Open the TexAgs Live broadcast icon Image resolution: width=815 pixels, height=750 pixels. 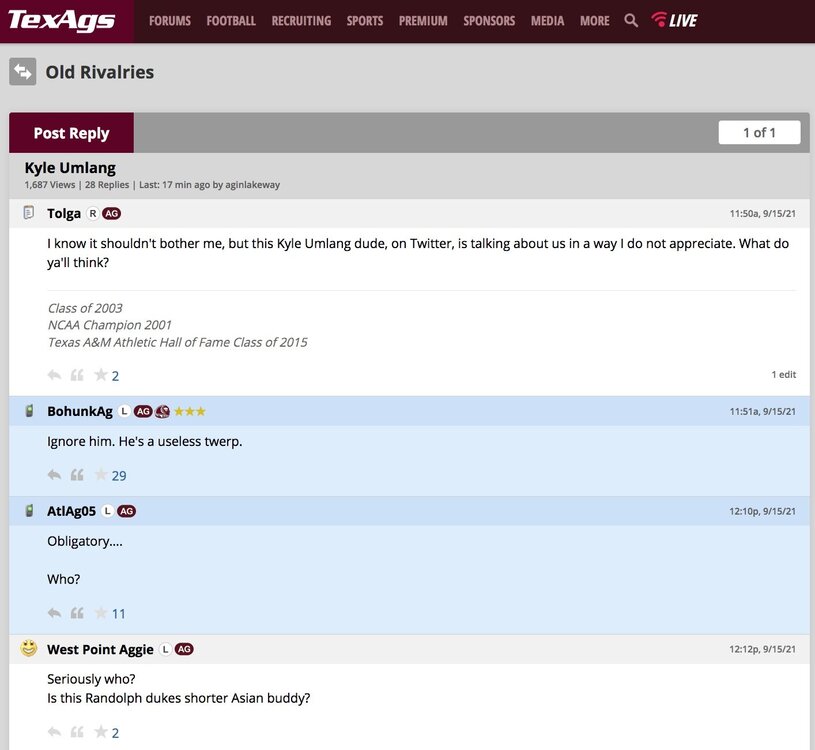click(674, 20)
